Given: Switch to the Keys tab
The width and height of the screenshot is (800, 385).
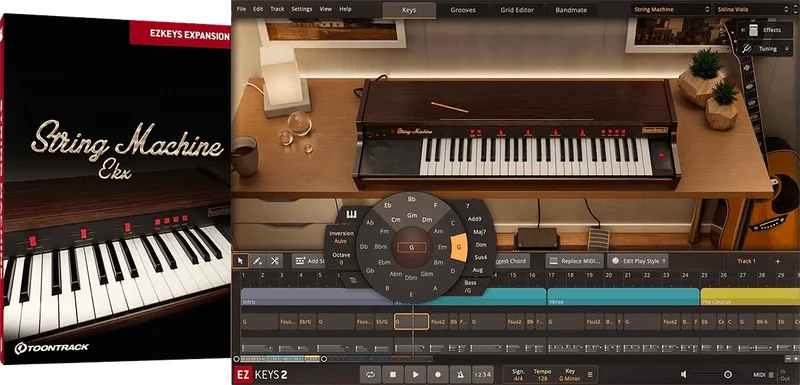Looking at the screenshot, I should click(409, 10).
